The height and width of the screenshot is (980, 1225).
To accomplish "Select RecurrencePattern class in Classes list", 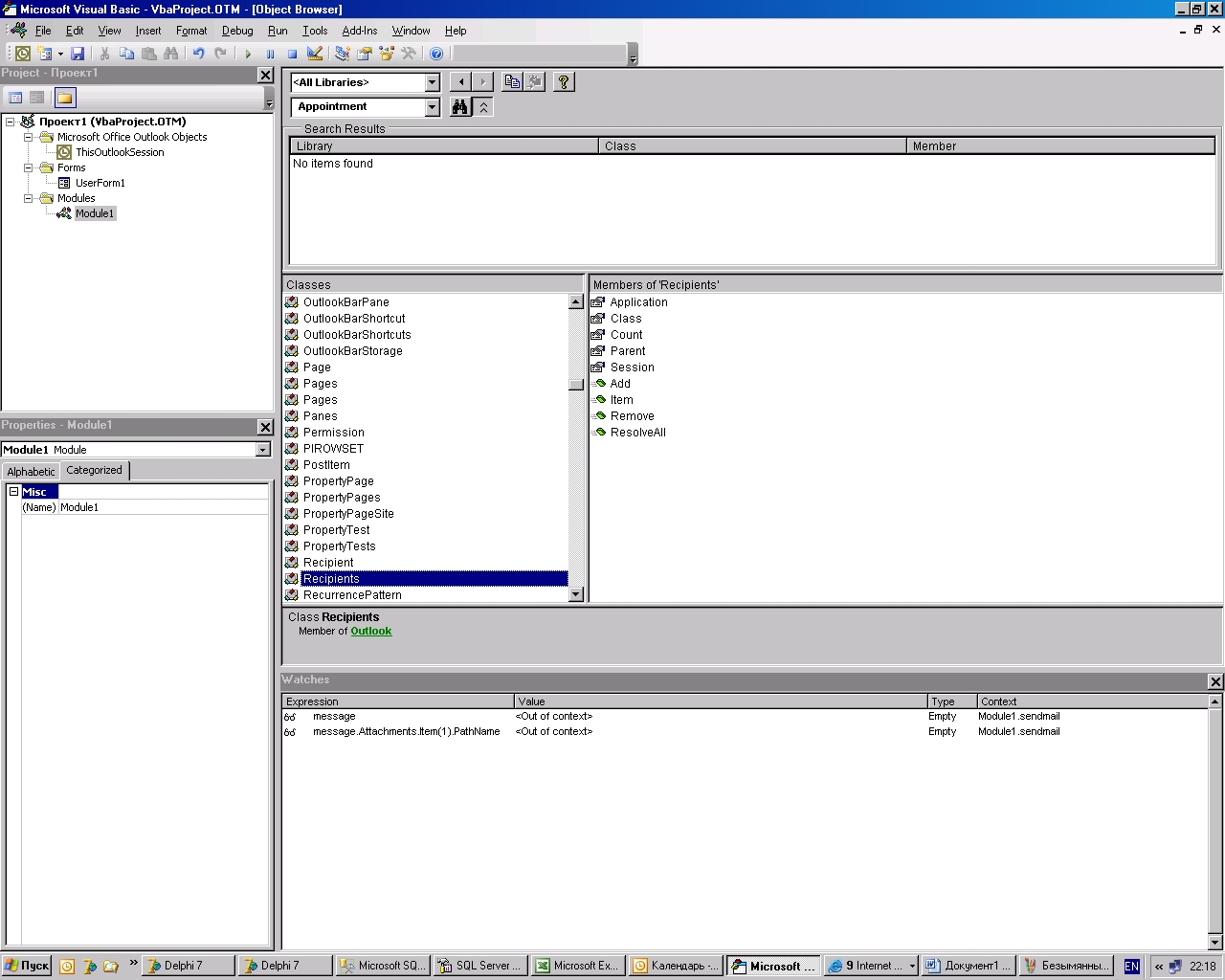I will [352, 595].
